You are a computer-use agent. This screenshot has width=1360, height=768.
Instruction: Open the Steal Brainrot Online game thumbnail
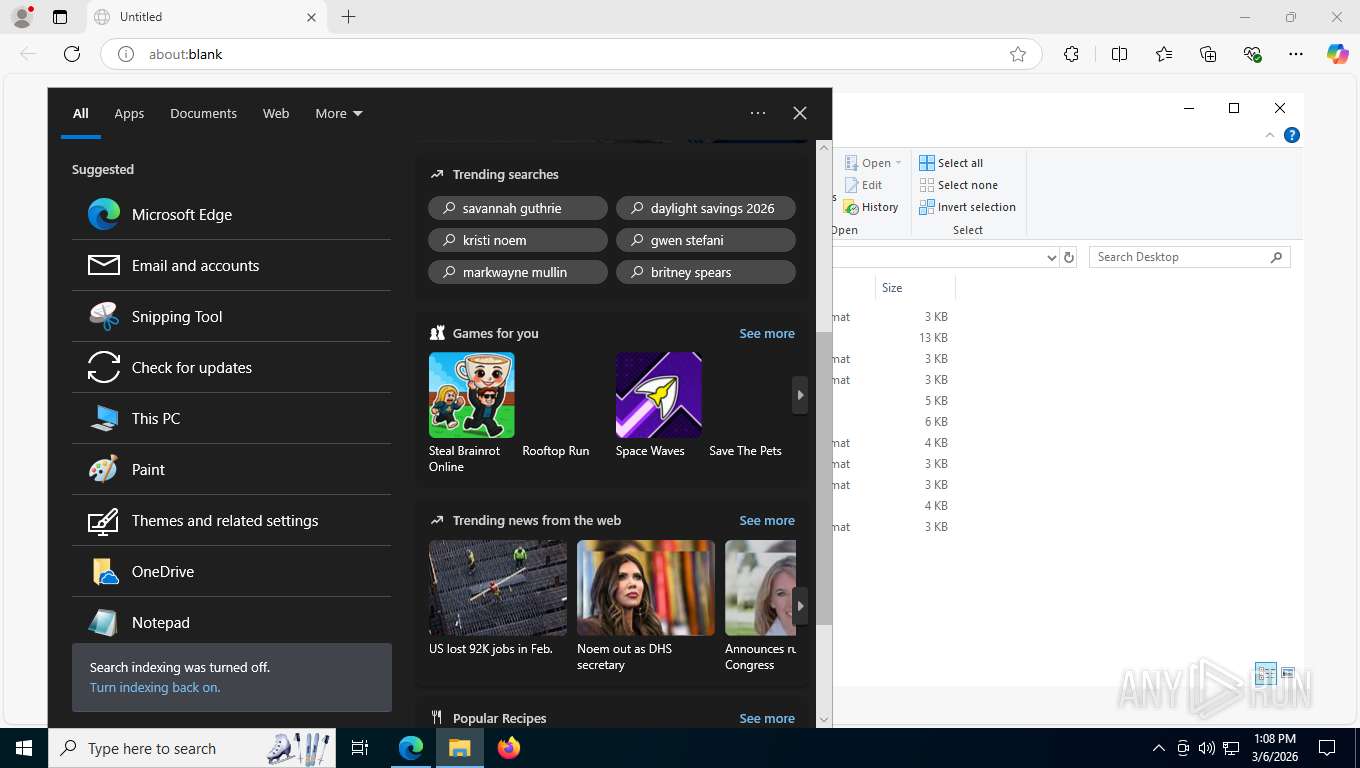tap(472, 395)
